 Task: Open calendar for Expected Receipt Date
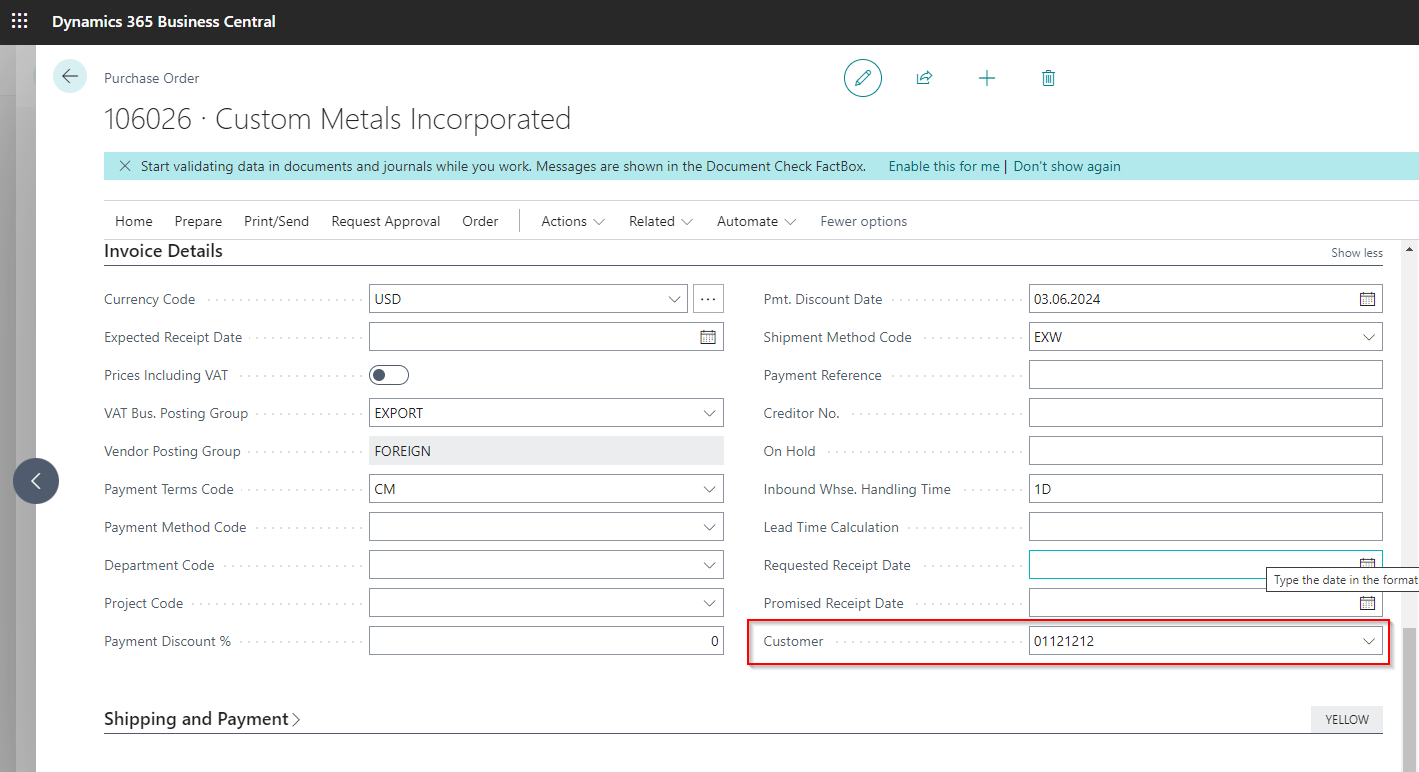coord(708,337)
